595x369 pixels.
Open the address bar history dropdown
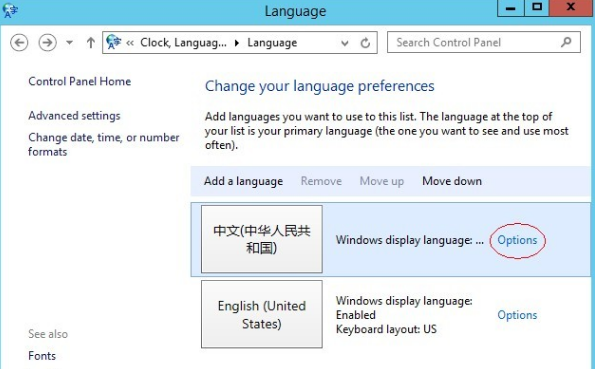pos(345,43)
